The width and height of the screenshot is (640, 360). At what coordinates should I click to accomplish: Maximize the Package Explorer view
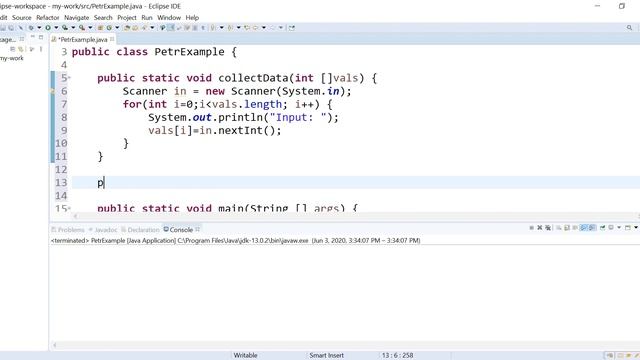[41, 38]
